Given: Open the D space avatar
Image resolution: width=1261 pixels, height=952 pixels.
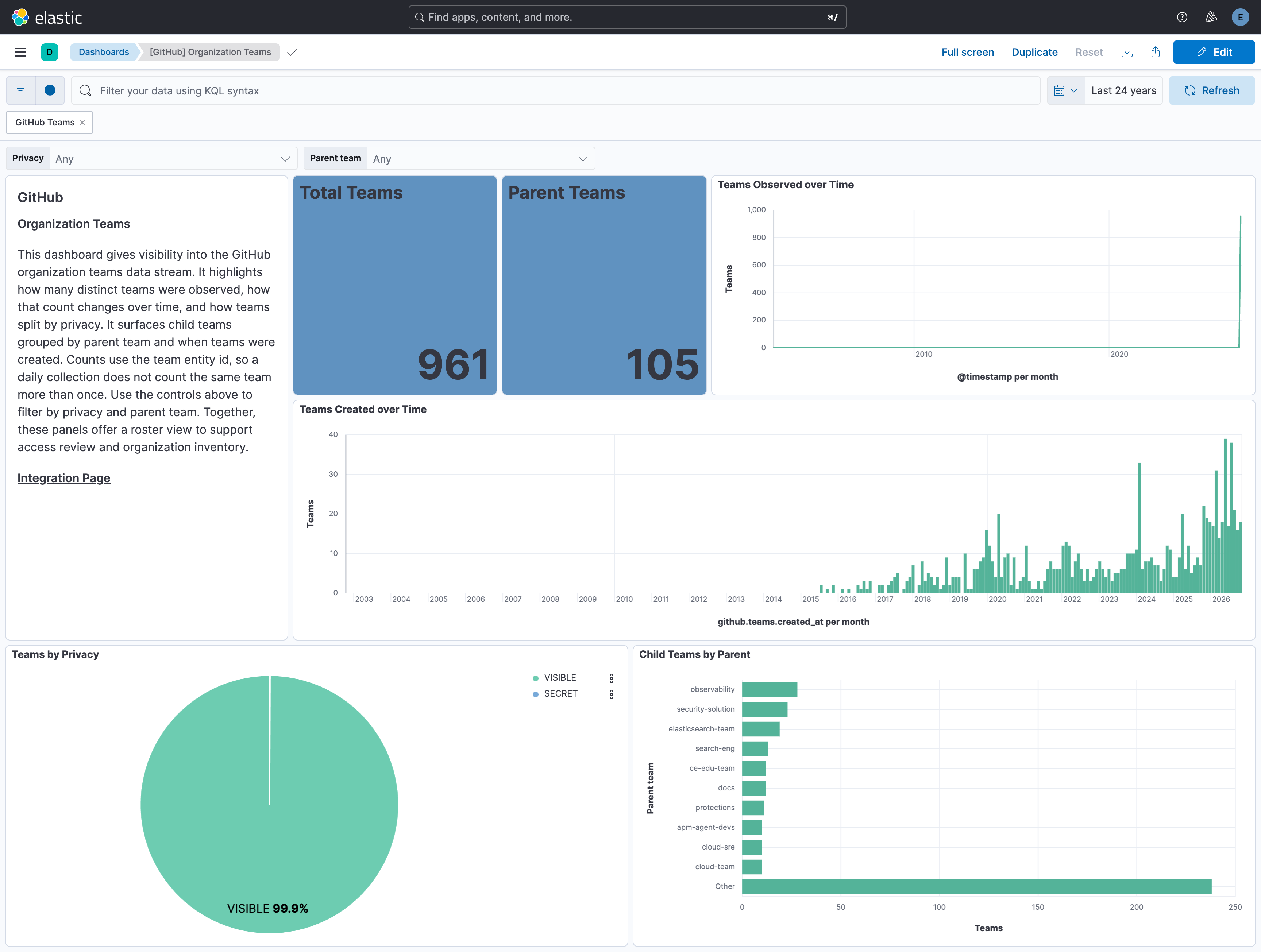Looking at the screenshot, I should point(50,52).
